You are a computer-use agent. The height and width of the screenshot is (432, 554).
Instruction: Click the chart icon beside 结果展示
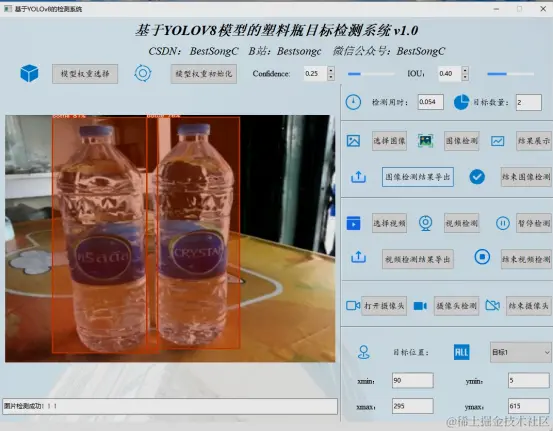pyautogui.click(x=497, y=141)
